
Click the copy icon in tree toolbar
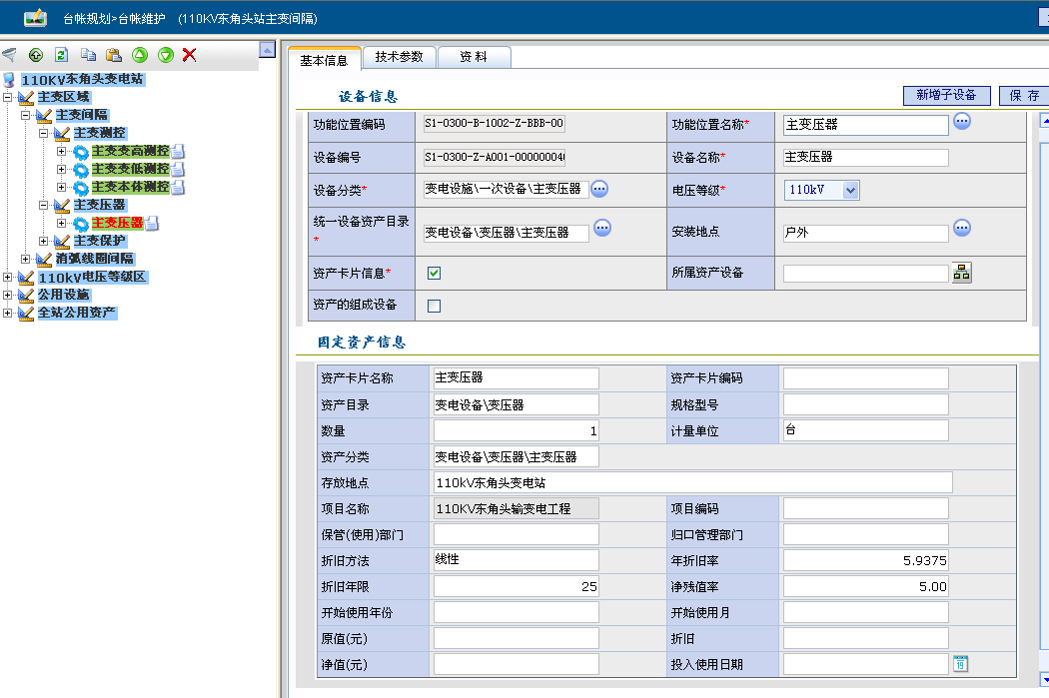pos(89,55)
